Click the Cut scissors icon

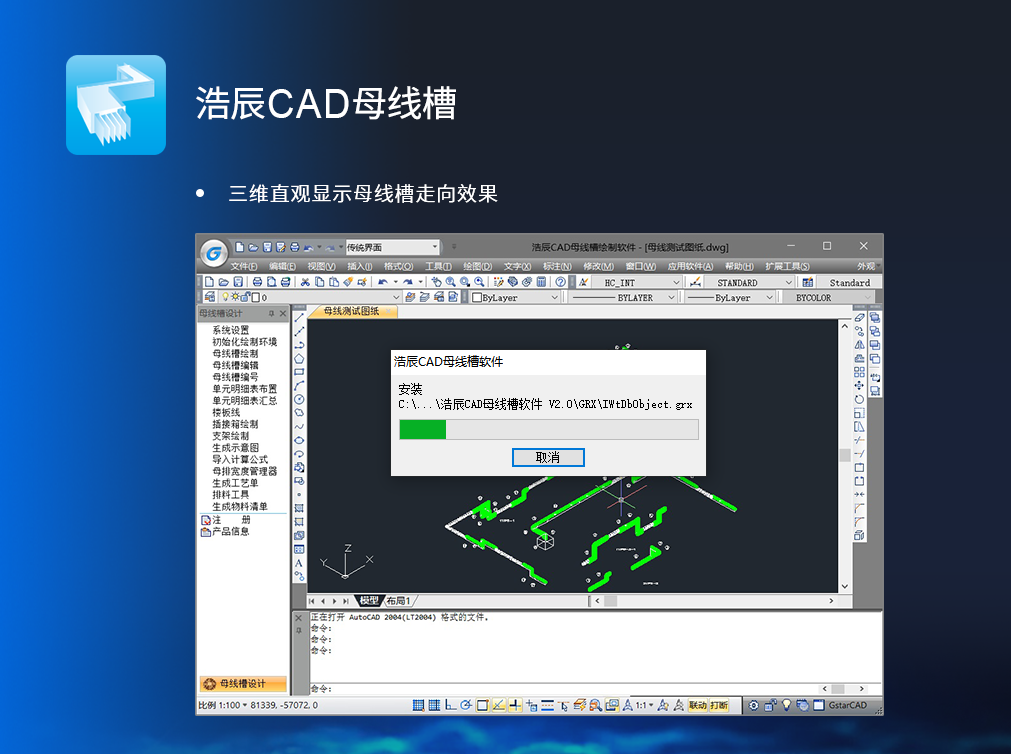(305, 282)
